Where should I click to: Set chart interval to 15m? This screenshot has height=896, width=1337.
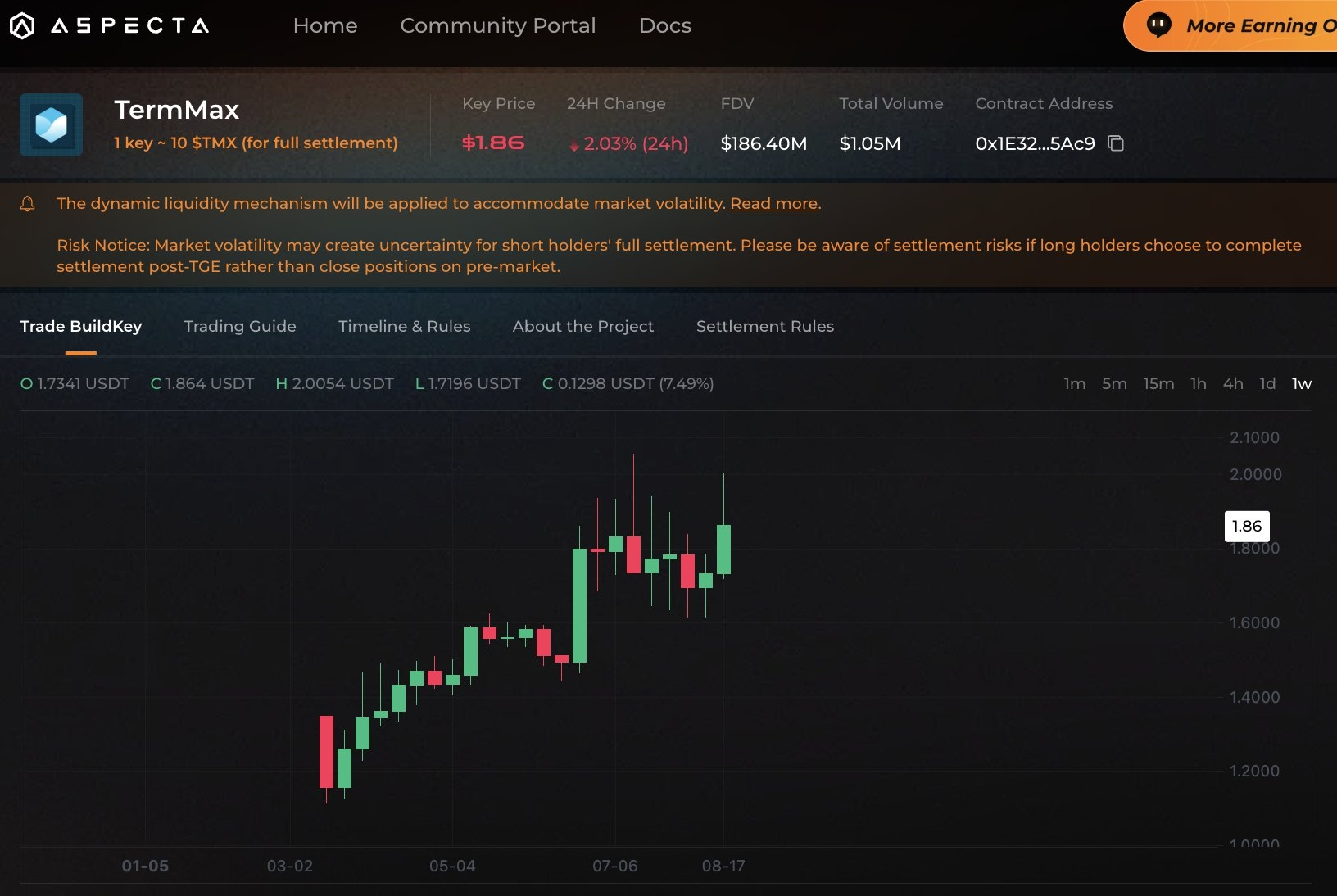pos(1158,383)
